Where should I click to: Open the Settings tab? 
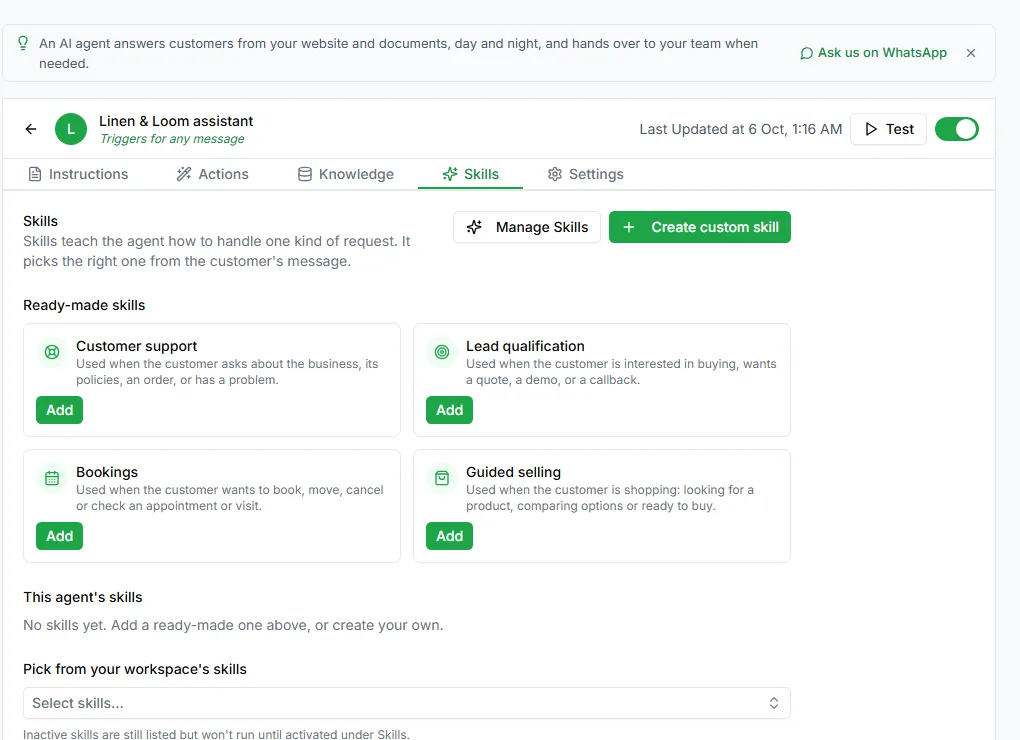pyautogui.click(x=585, y=174)
